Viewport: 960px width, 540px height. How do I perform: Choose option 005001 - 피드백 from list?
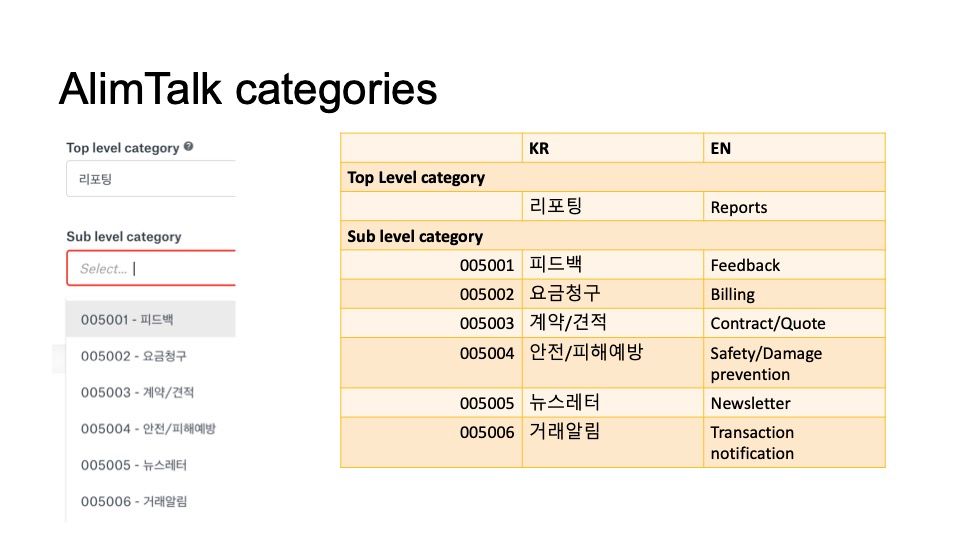click(x=151, y=319)
